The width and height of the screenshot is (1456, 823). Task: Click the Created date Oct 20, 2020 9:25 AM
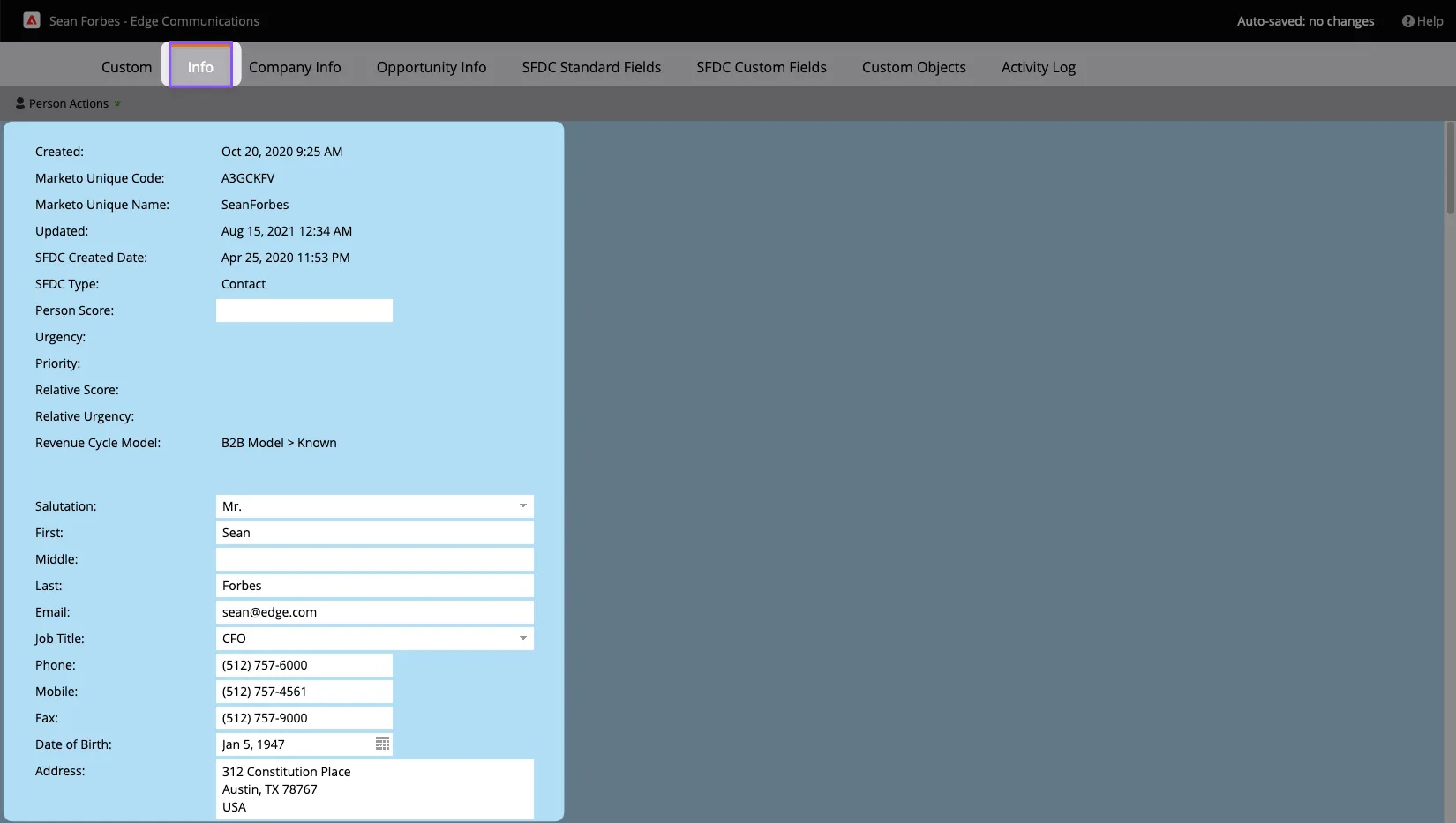[282, 152]
